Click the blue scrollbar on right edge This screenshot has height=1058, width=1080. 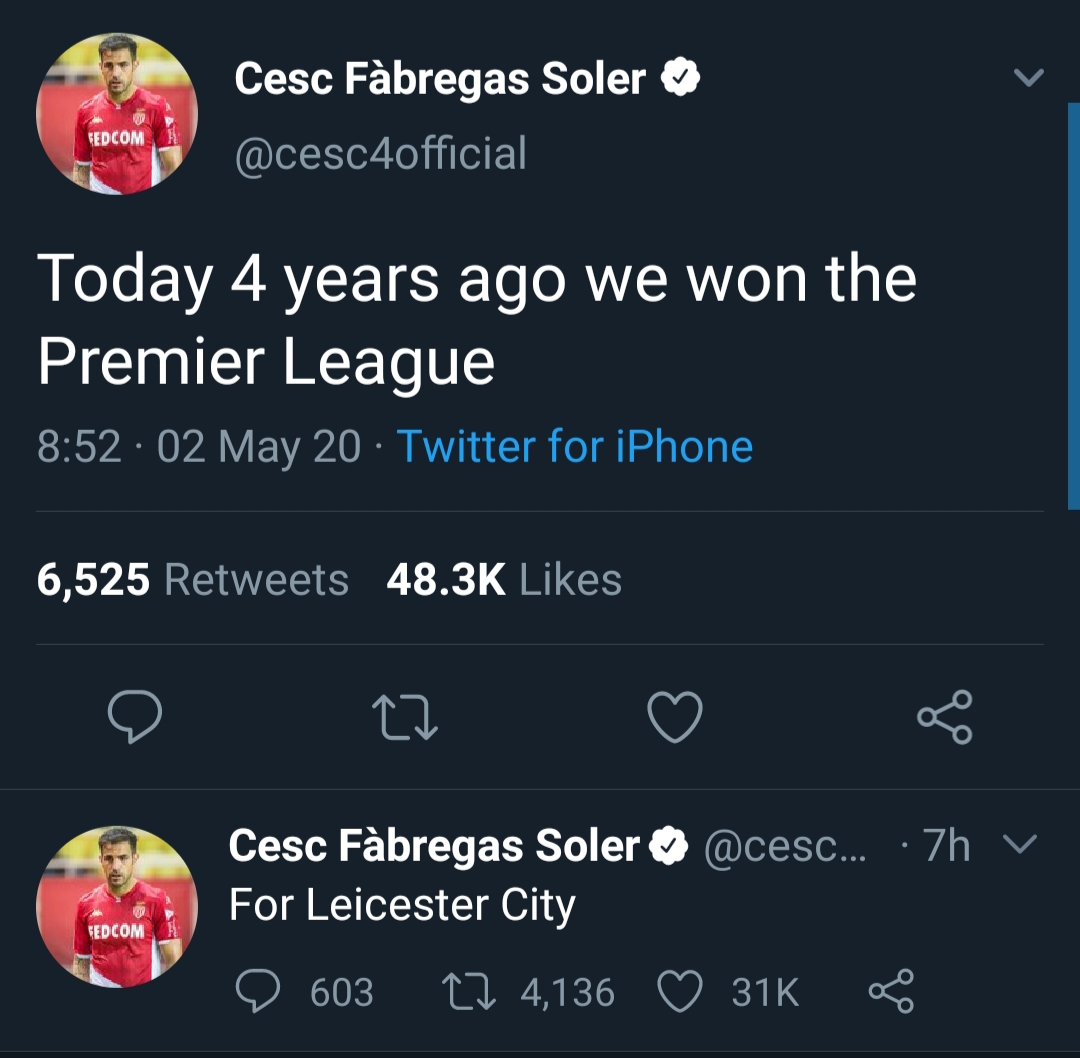tap(1073, 306)
